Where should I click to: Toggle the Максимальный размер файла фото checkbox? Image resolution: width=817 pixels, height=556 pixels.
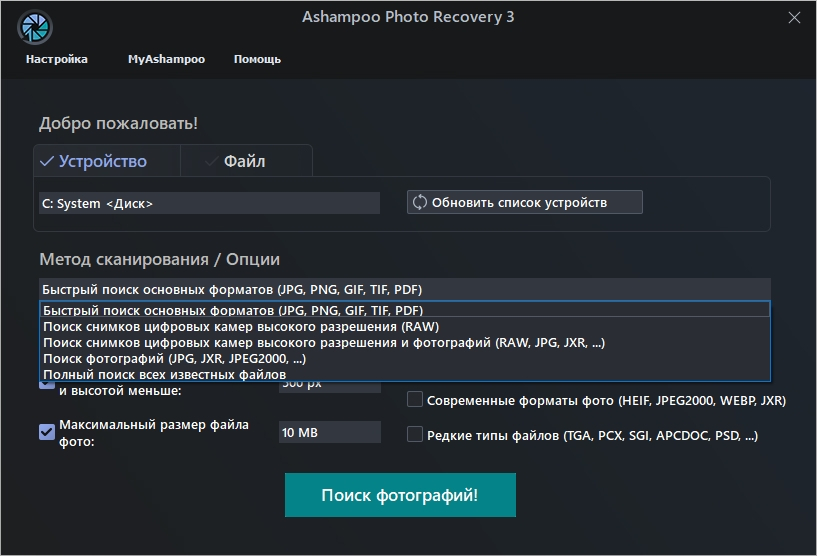46,432
